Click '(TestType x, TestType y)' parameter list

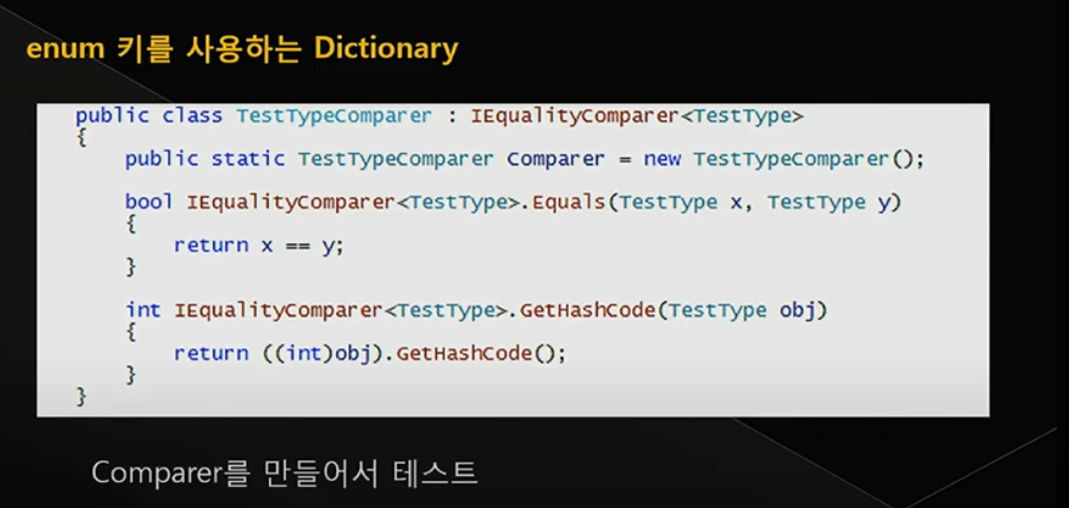[755, 203]
